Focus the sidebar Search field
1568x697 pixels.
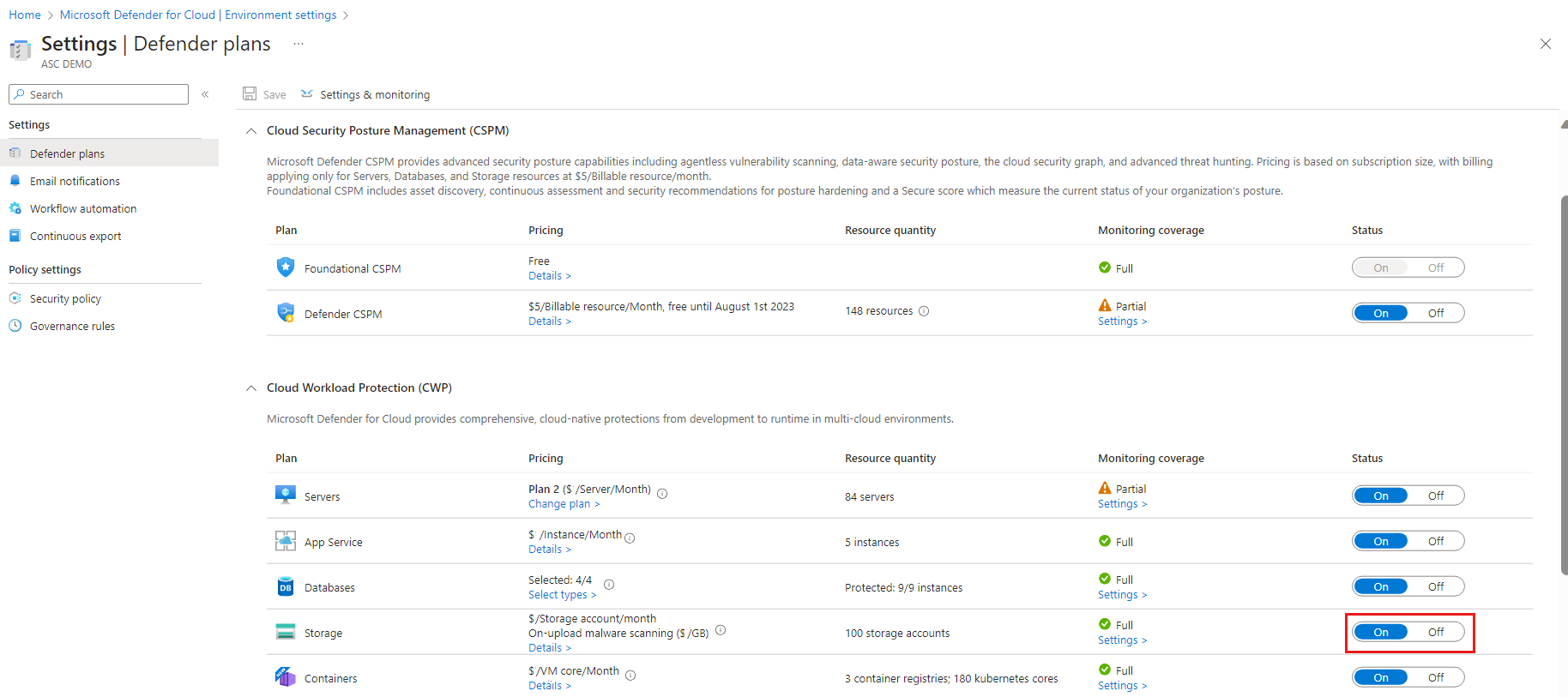pyautogui.click(x=99, y=94)
